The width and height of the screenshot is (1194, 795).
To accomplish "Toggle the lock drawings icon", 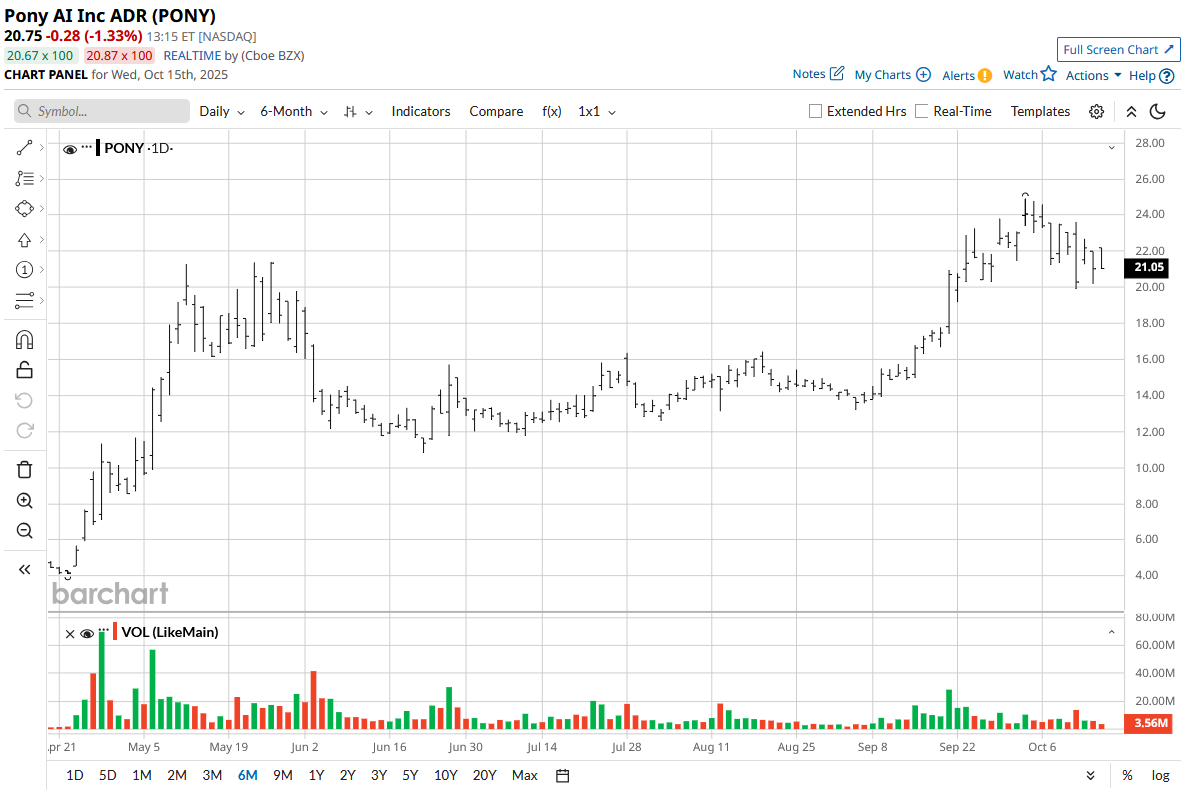I will pos(24,370).
